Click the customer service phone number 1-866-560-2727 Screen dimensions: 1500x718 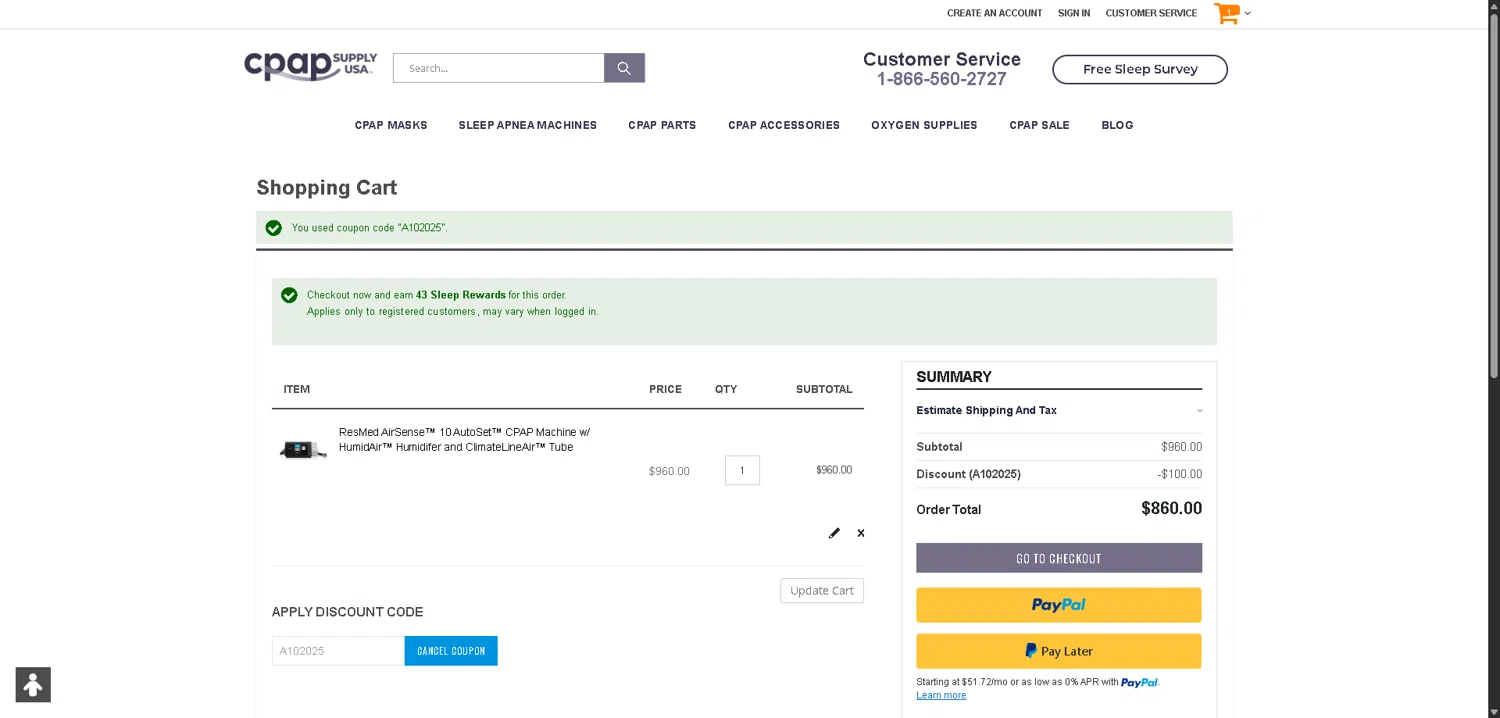942,79
